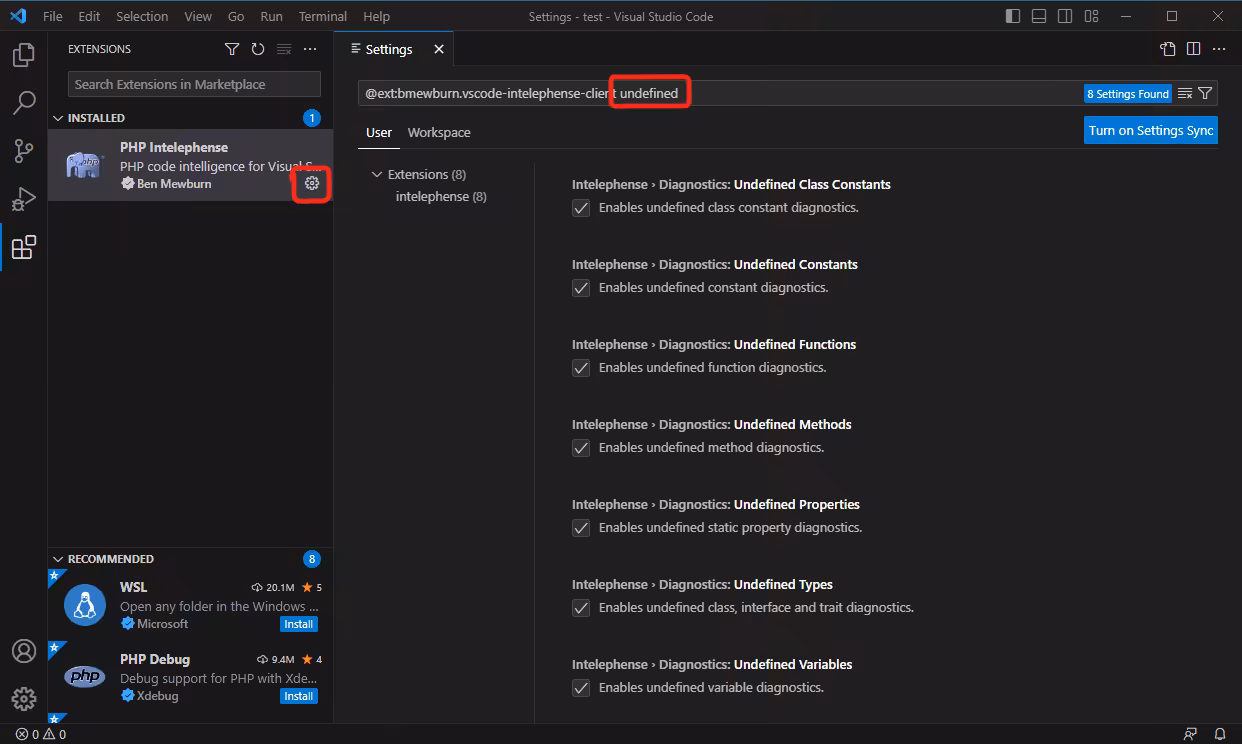The height and width of the screenshot is (744, 1242).
Task: Open Settings (JSON) file icon
Action: pos(1167,49)
